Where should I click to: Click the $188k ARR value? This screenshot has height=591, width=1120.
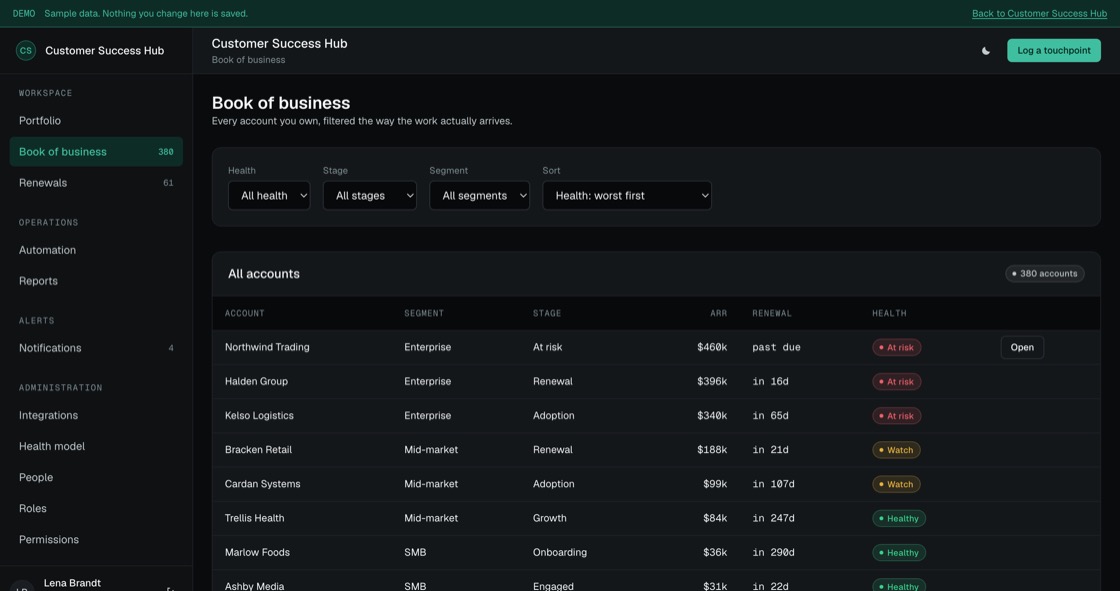point(711,450)
